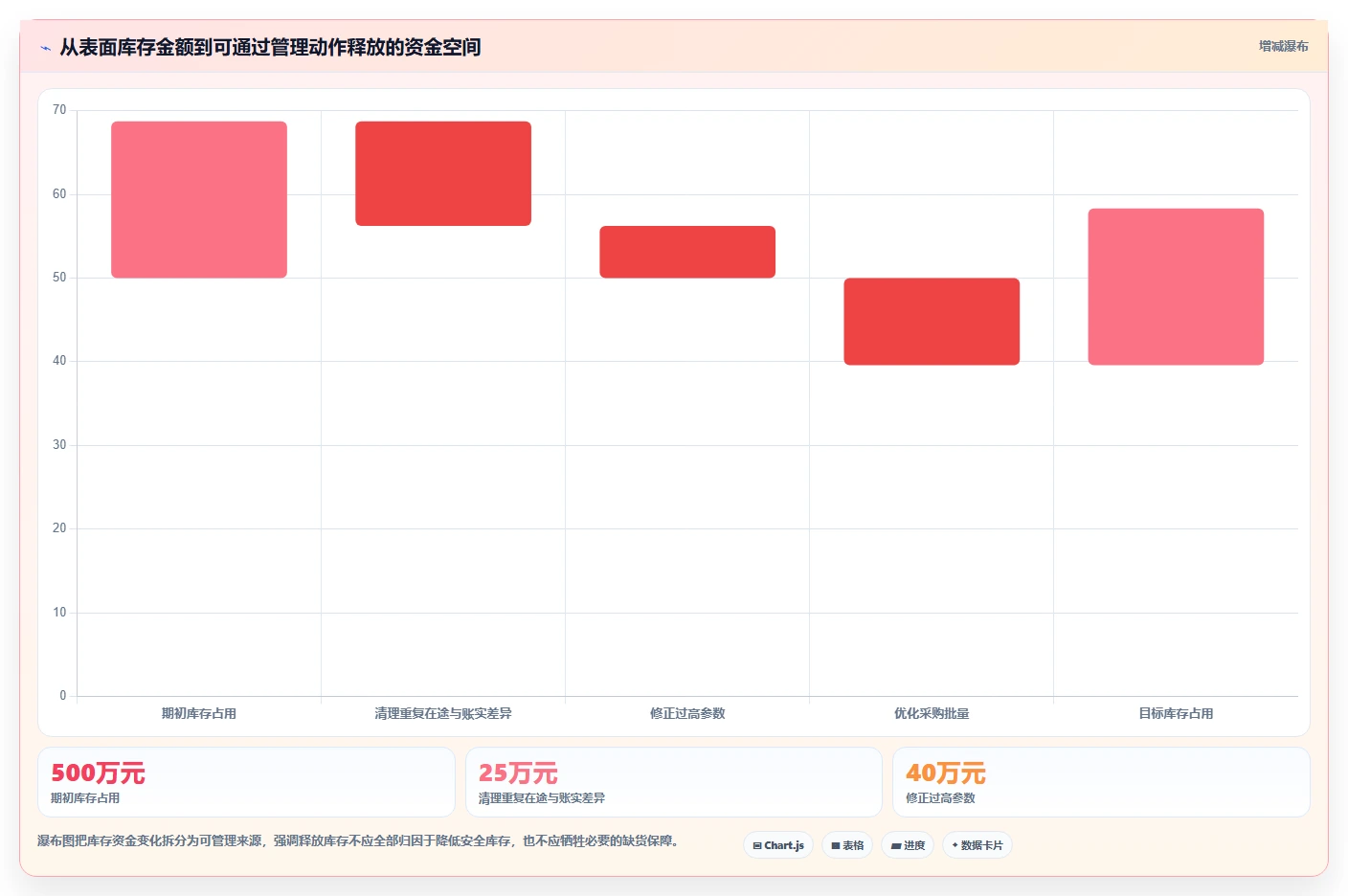This screenshot has width=1348, height=896.
Task: Click the lightning icon beside the chart title
Action: [45, 48]
